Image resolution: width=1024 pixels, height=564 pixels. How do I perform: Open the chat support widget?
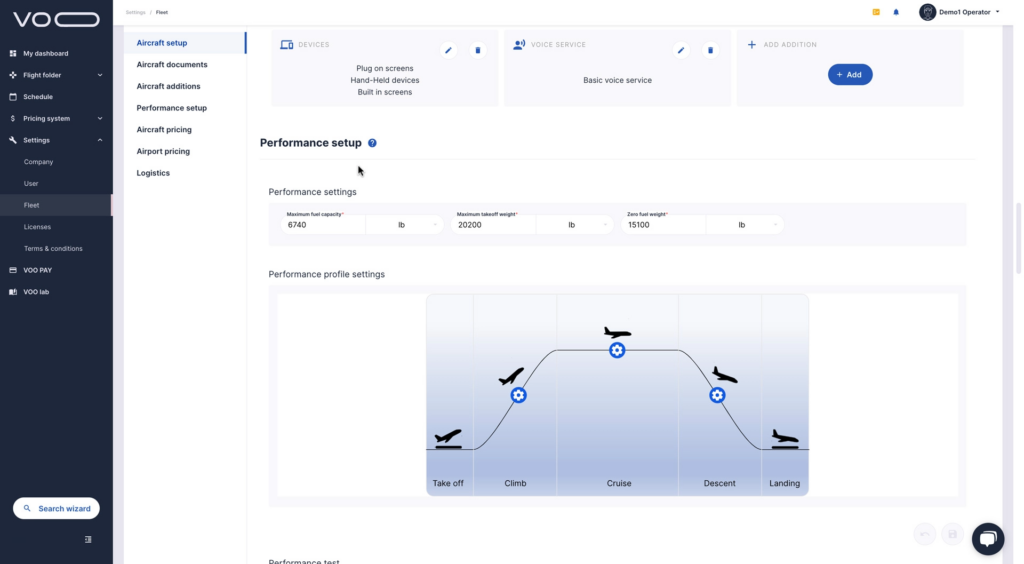pos(987,538)
